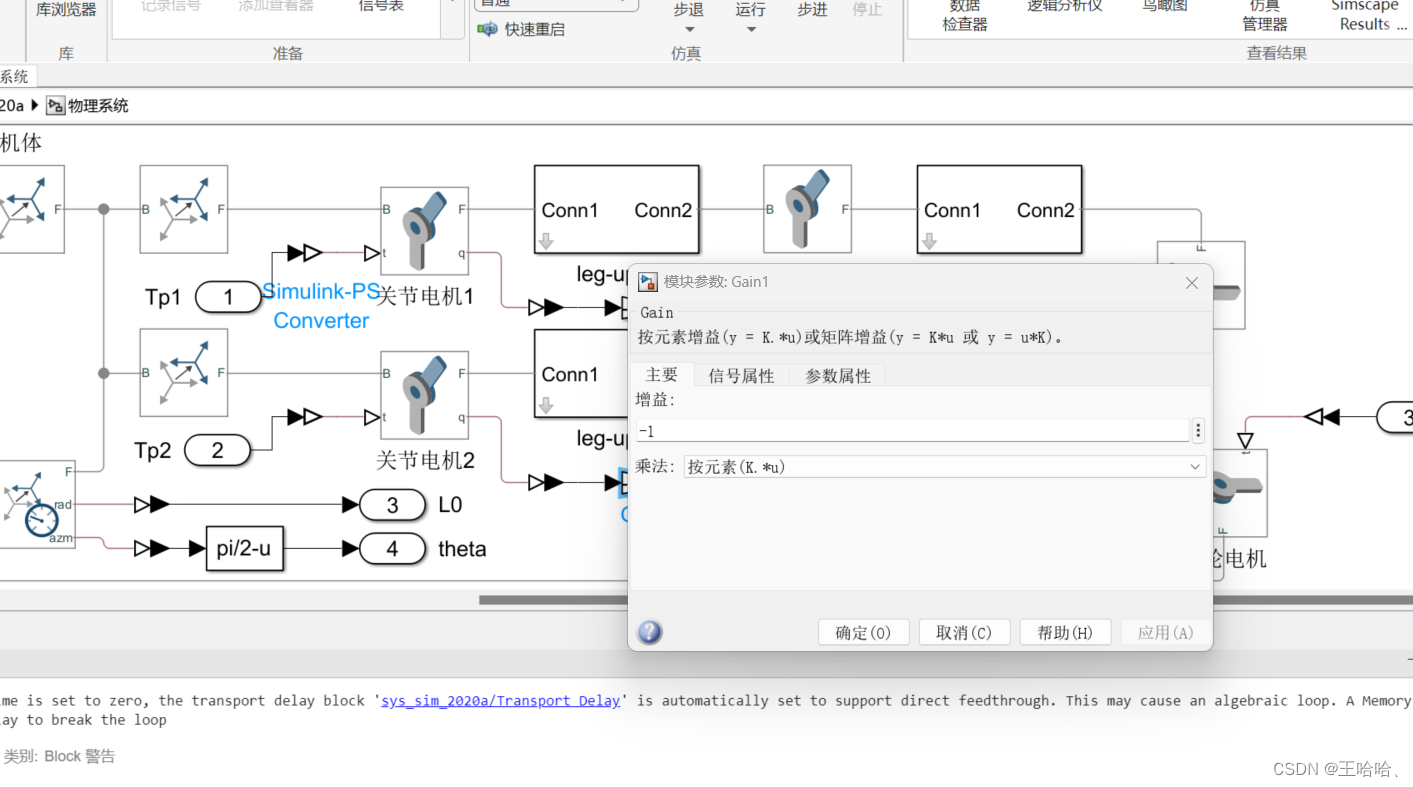Click 确定(O) to confirm

click(863, 633)
